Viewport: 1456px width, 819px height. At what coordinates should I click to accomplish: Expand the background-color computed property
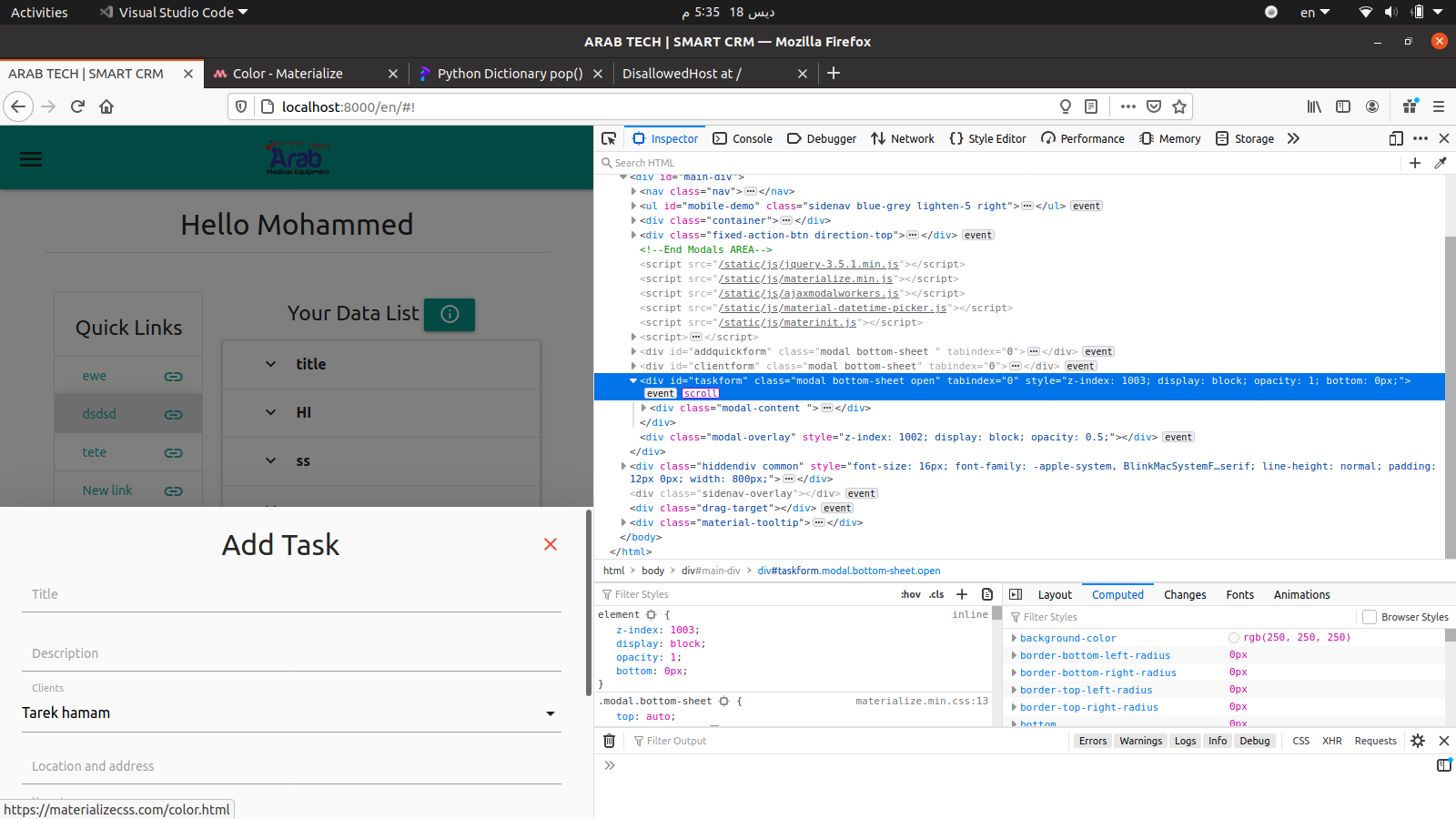1014,638
